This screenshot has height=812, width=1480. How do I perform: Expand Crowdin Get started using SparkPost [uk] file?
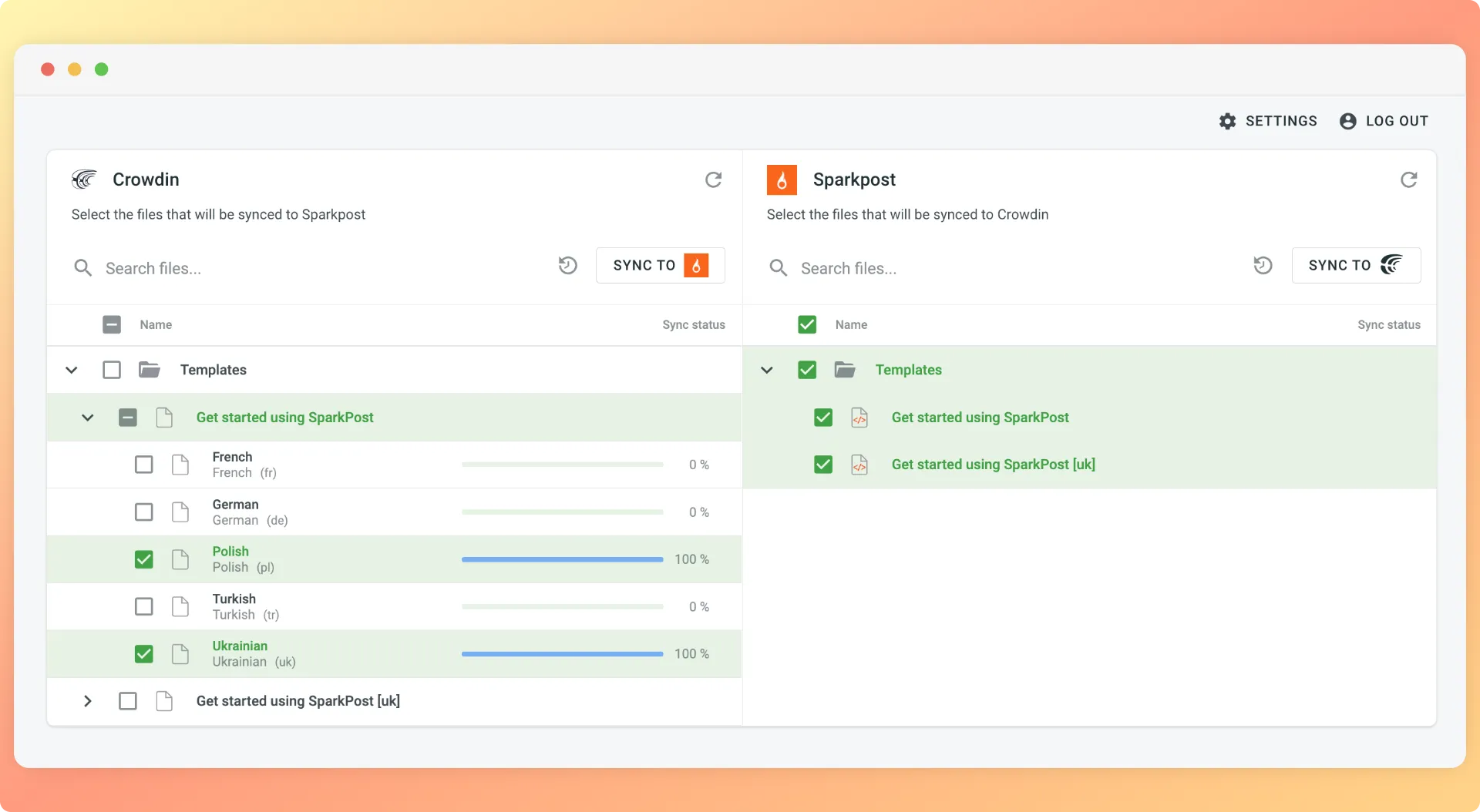pyautogui.click(x=88, y=701)
